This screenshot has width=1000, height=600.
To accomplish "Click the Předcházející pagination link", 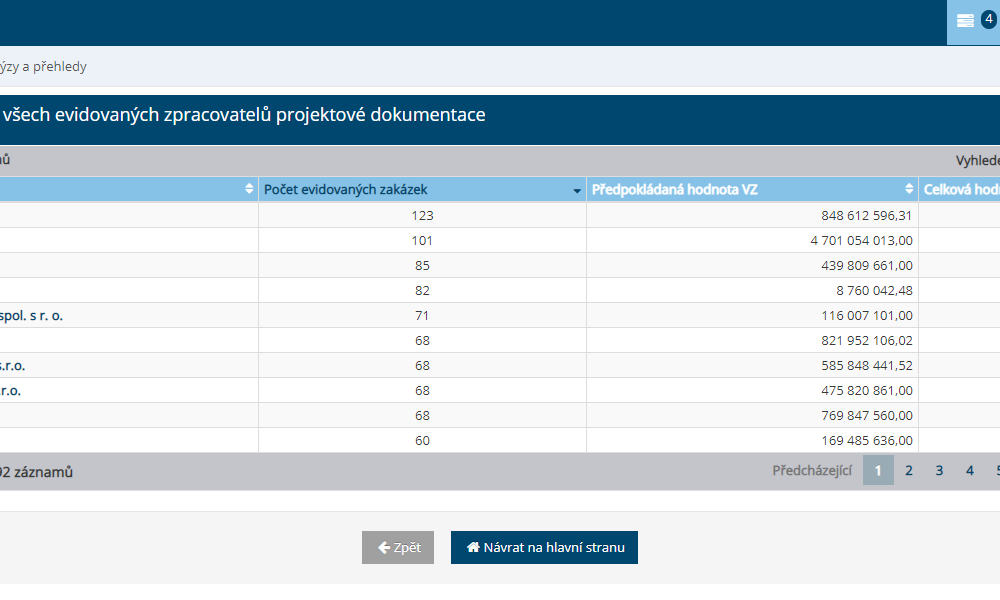I will coord(812,470).
